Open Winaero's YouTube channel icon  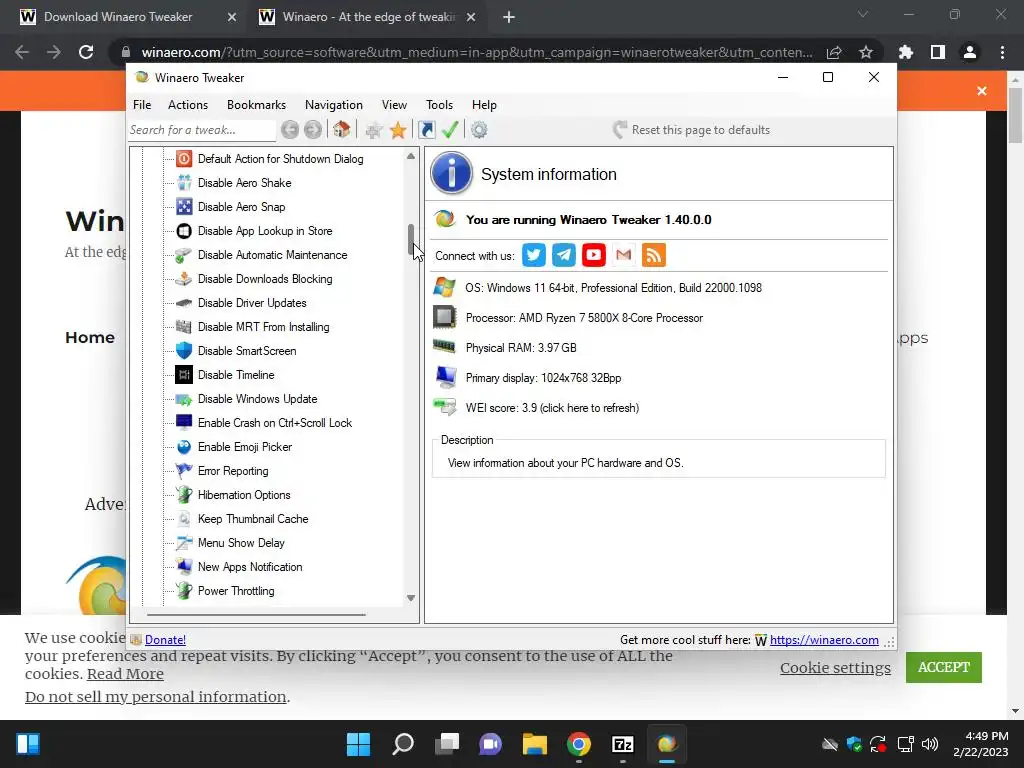click(594, 255)
